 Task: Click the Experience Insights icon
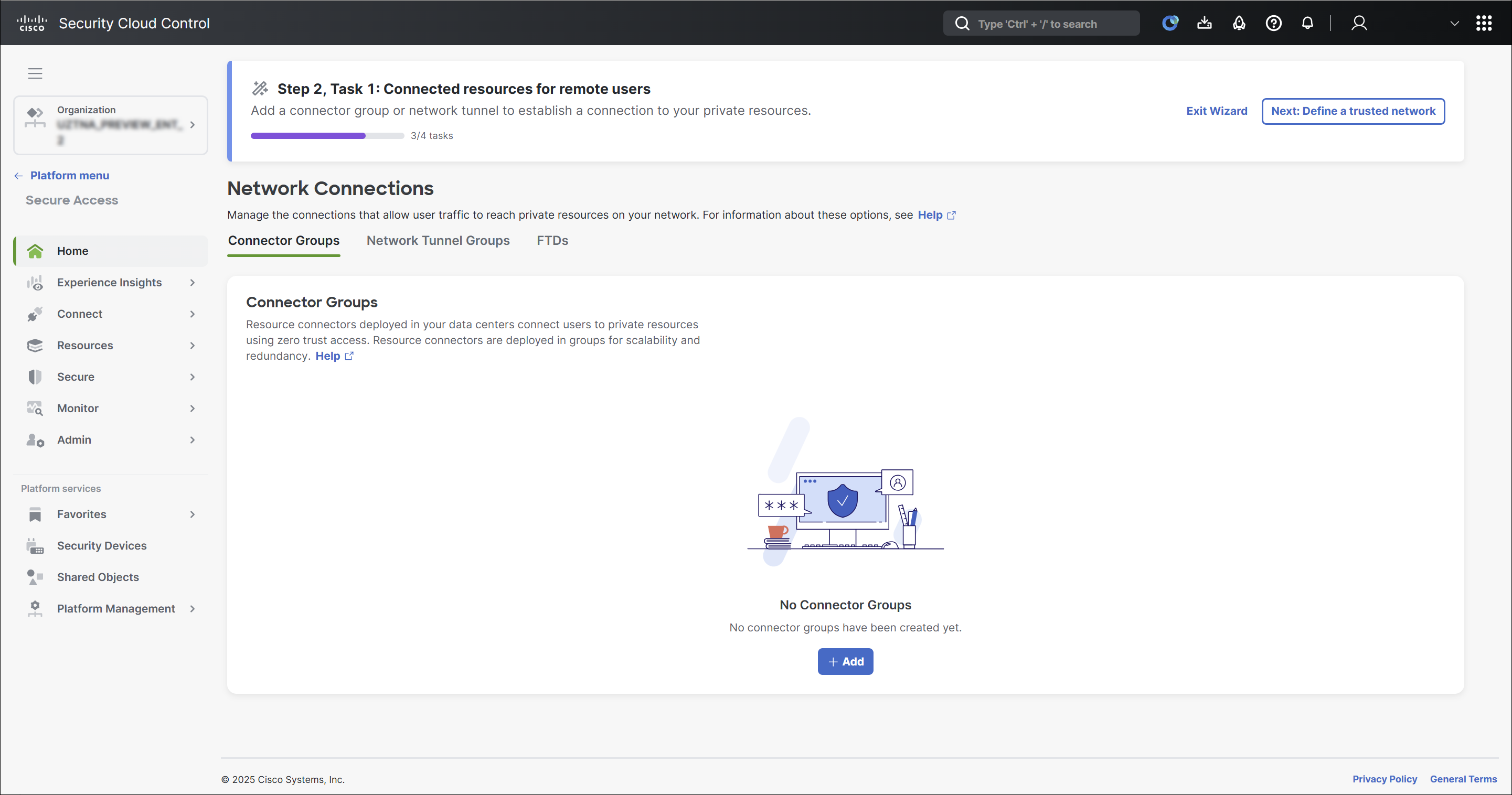(35, 283)
